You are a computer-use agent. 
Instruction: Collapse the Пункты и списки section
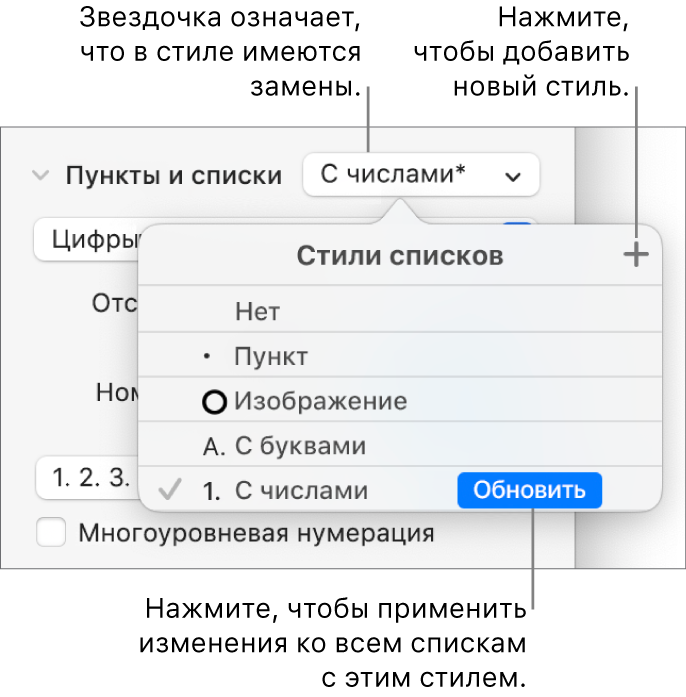click(x=40, y=175)
